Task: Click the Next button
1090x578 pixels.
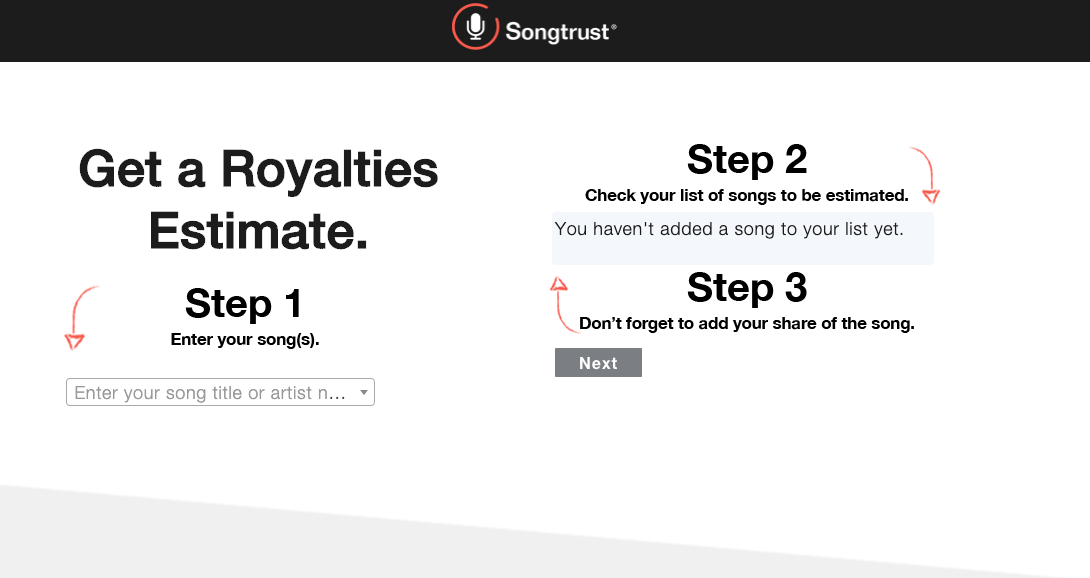Action: (598, 362)
